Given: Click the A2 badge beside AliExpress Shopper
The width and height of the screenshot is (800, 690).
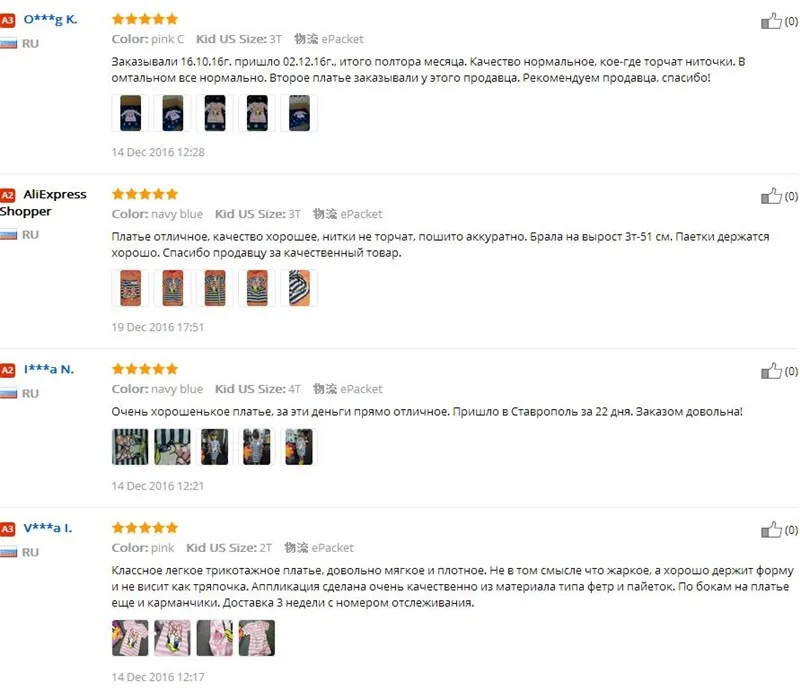Looking at the screenshot, I should pyautogui.click(x=8, y=195).
